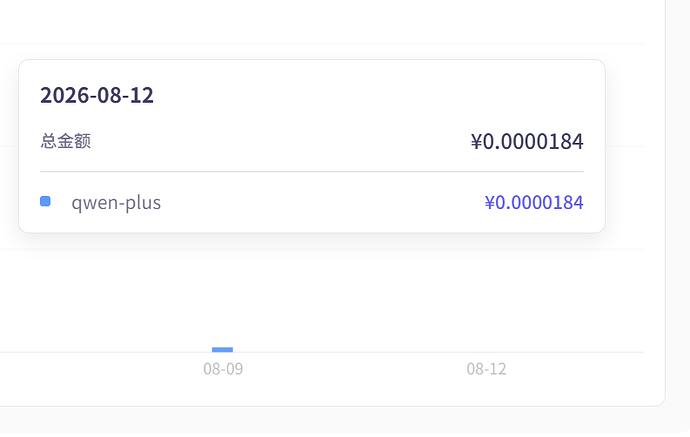Click the 2026-08-12 tooltip date heading

click(97, 95)
